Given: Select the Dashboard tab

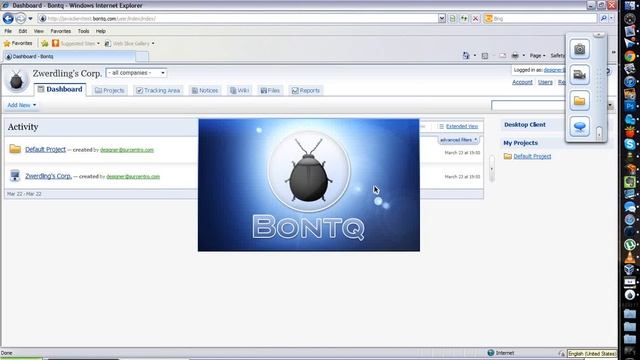Looking at the screenshot, I should pyautogui.click(x=60, y=89).
